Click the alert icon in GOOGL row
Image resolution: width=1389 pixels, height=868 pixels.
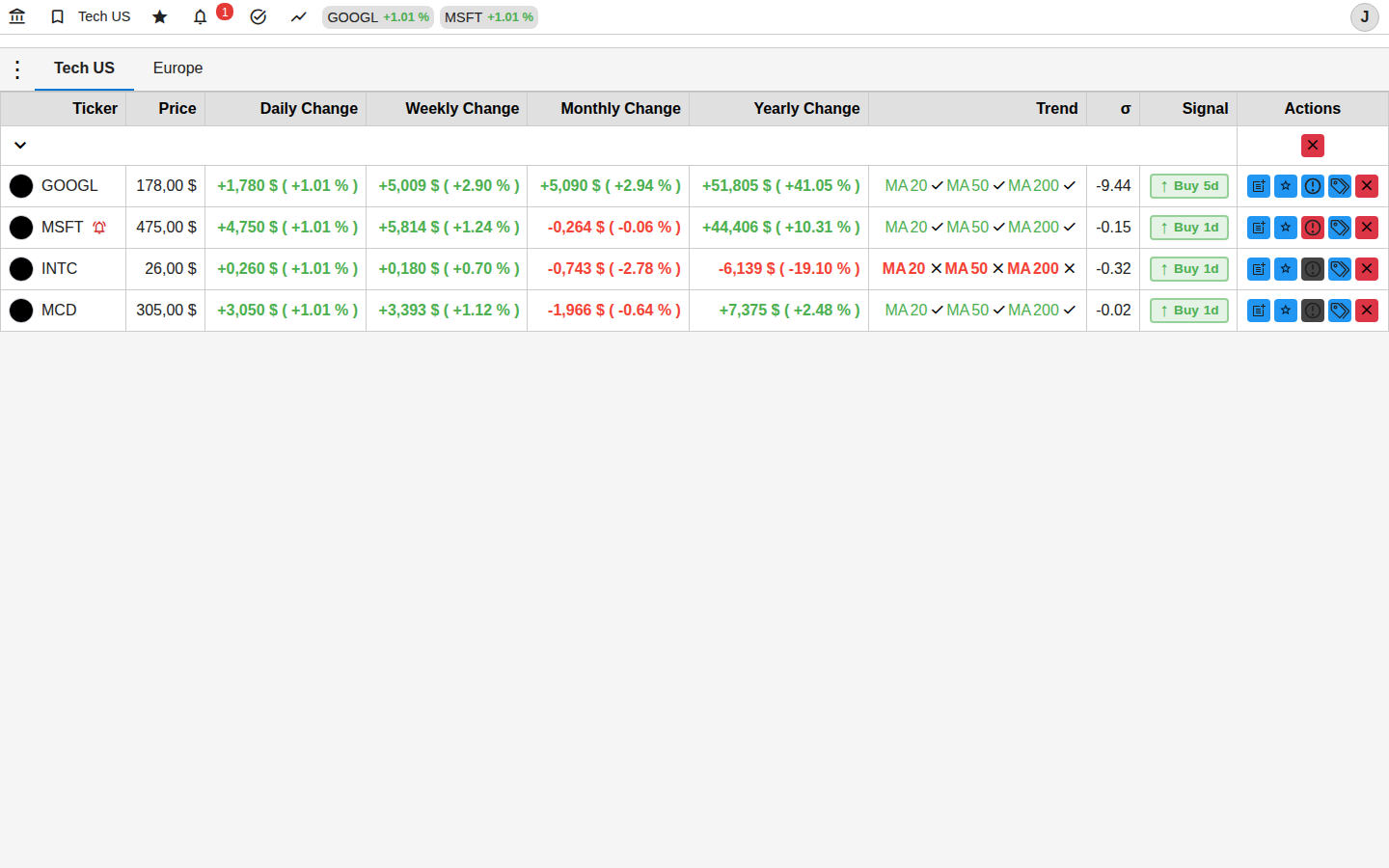click(x=1313, y=186)
